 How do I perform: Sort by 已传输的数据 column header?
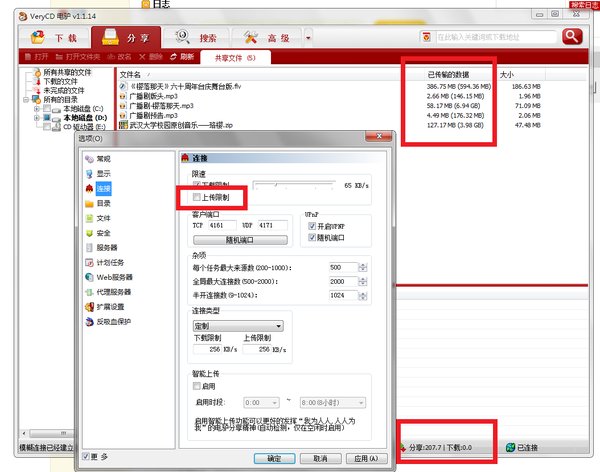[x=448, y=75]
